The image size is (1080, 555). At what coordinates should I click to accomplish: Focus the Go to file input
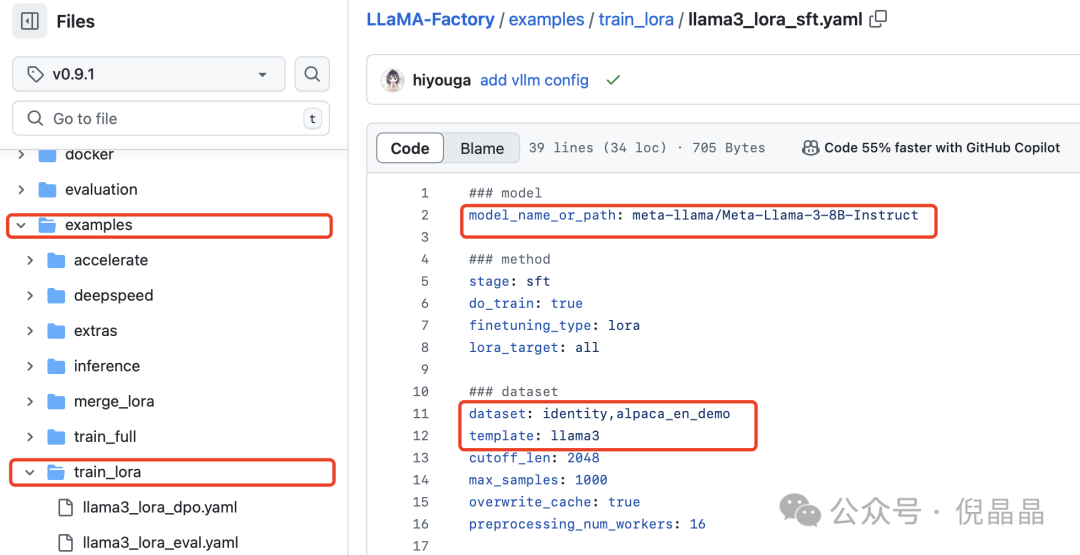point(171,118)
